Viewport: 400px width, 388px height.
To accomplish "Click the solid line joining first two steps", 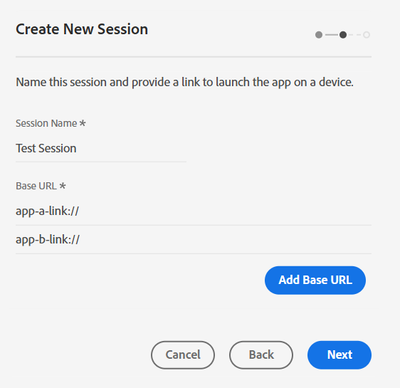I will pos(331,35).
